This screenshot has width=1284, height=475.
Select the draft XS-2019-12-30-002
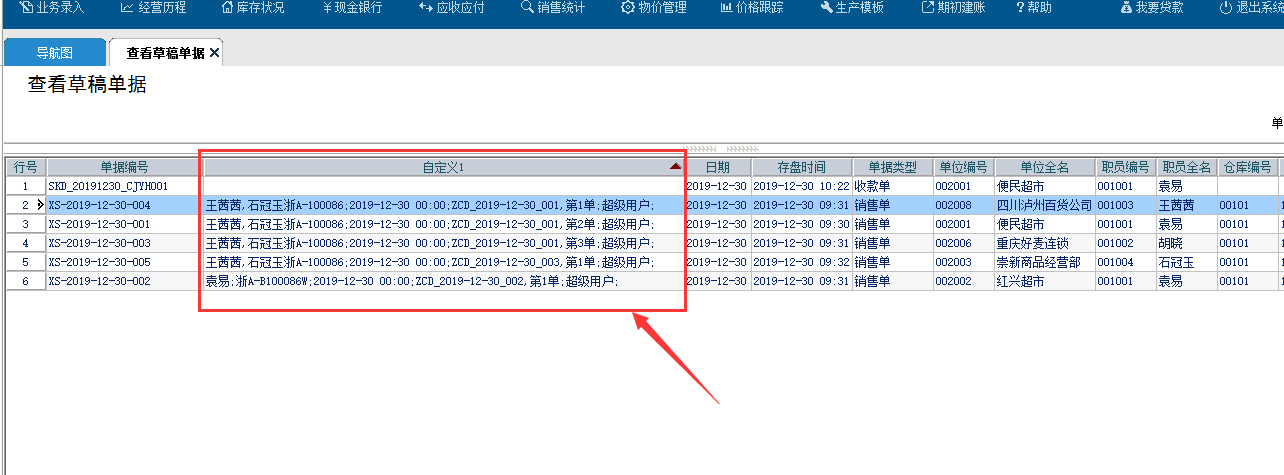coord(124,281)
